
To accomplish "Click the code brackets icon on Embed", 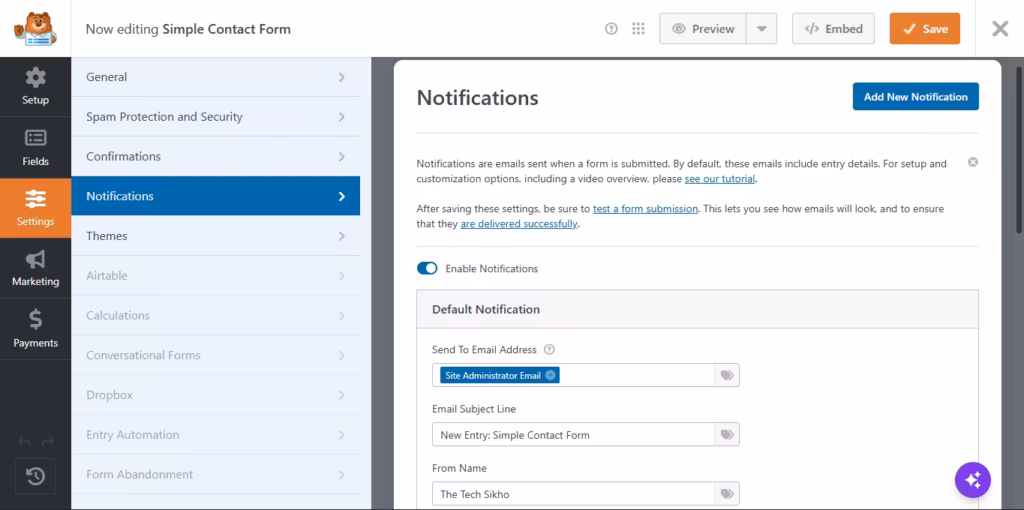I will coord(812,29).
